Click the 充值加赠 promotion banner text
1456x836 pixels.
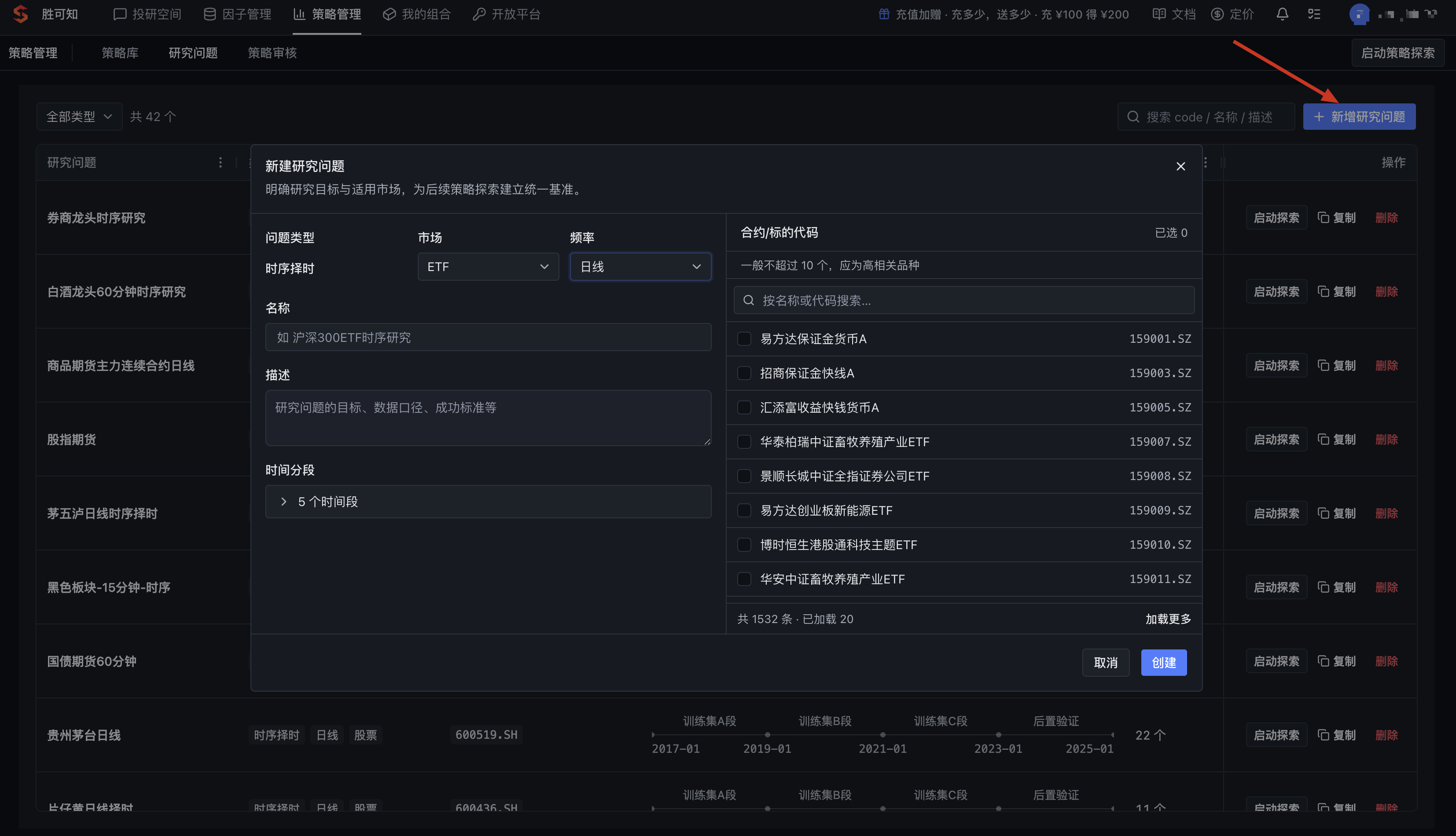coord(1012,15)
